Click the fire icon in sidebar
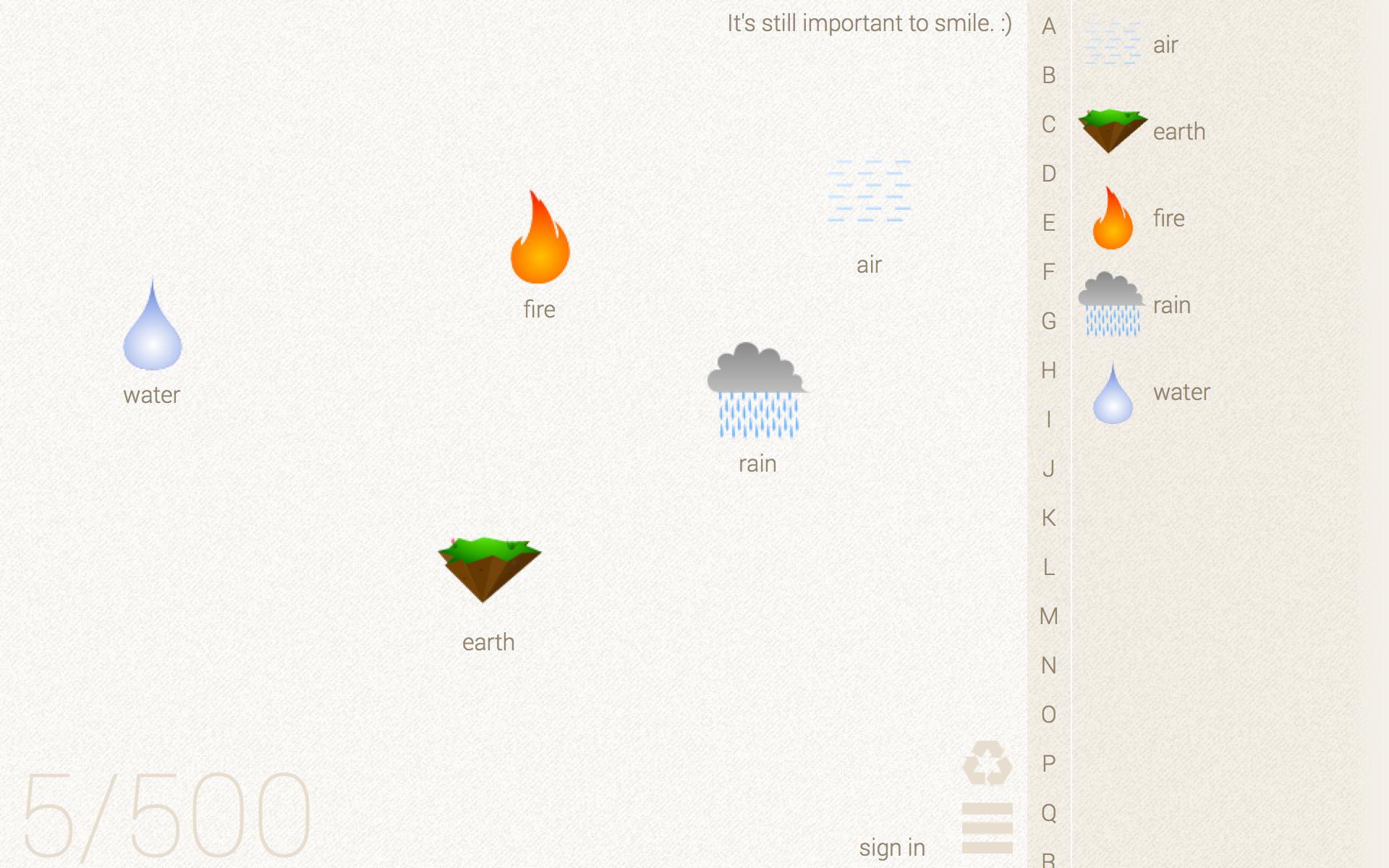The image size is (1389, 868). click(x=1112, y=218)
